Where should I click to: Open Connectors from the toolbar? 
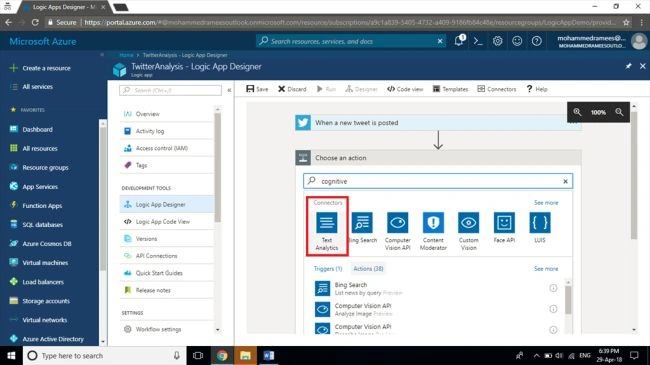click(497, 89)
